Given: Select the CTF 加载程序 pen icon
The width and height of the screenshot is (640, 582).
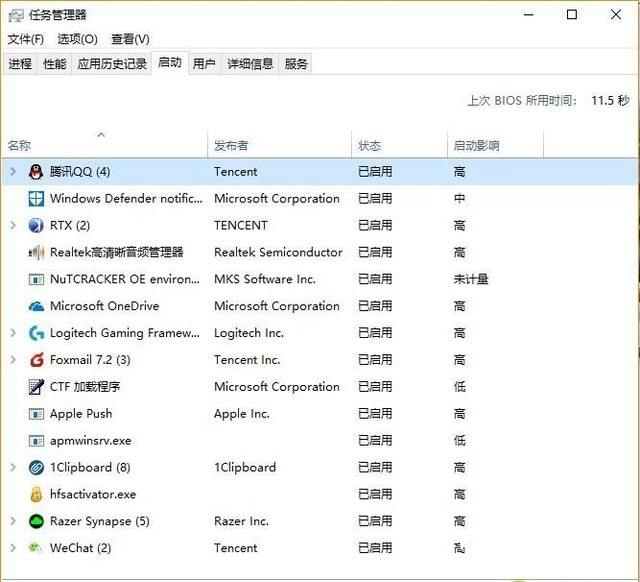Looking at the screenshot, I should tap(36, 387).
